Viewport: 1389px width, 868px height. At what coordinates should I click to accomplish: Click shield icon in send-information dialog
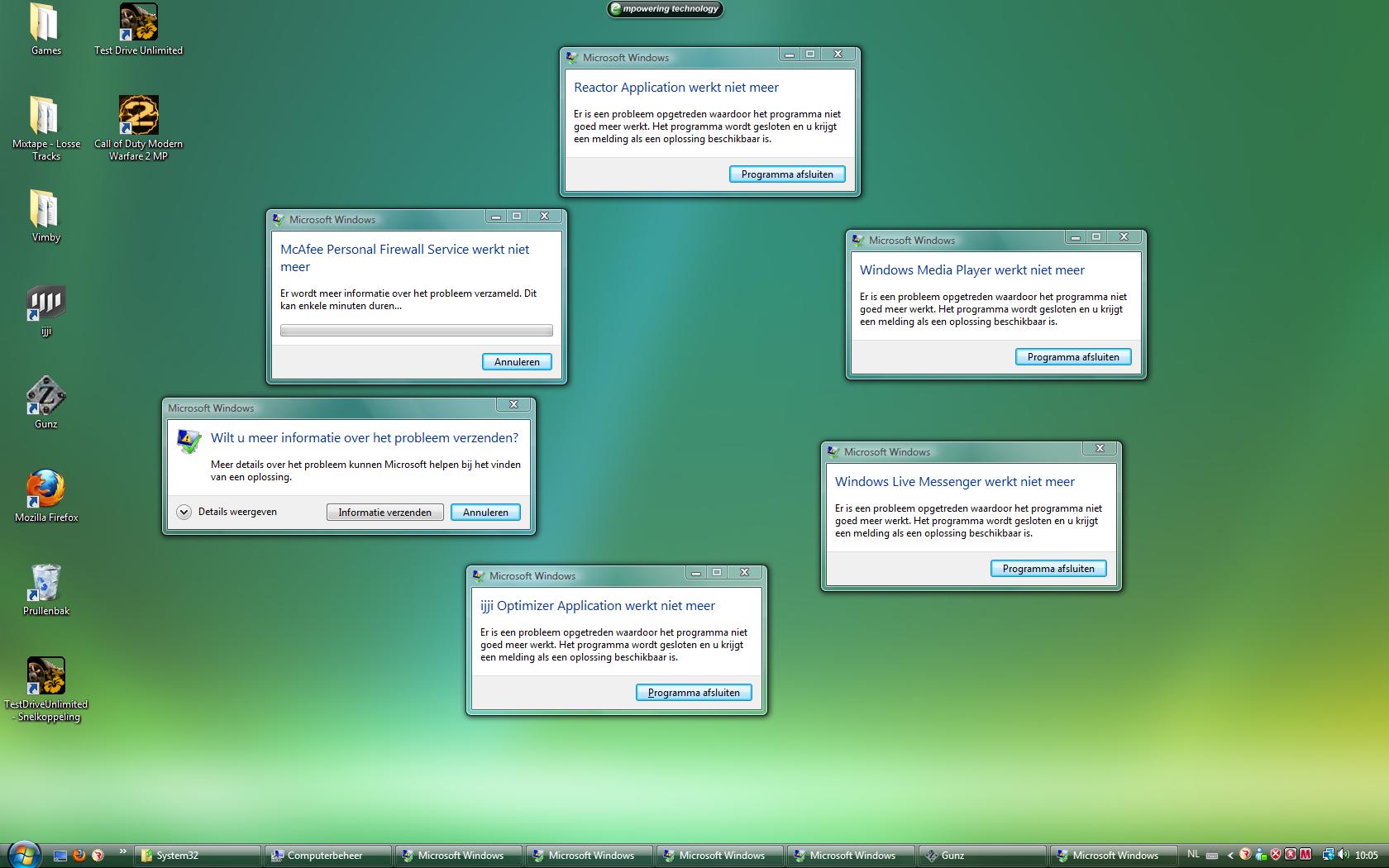(x=189, y=441)
